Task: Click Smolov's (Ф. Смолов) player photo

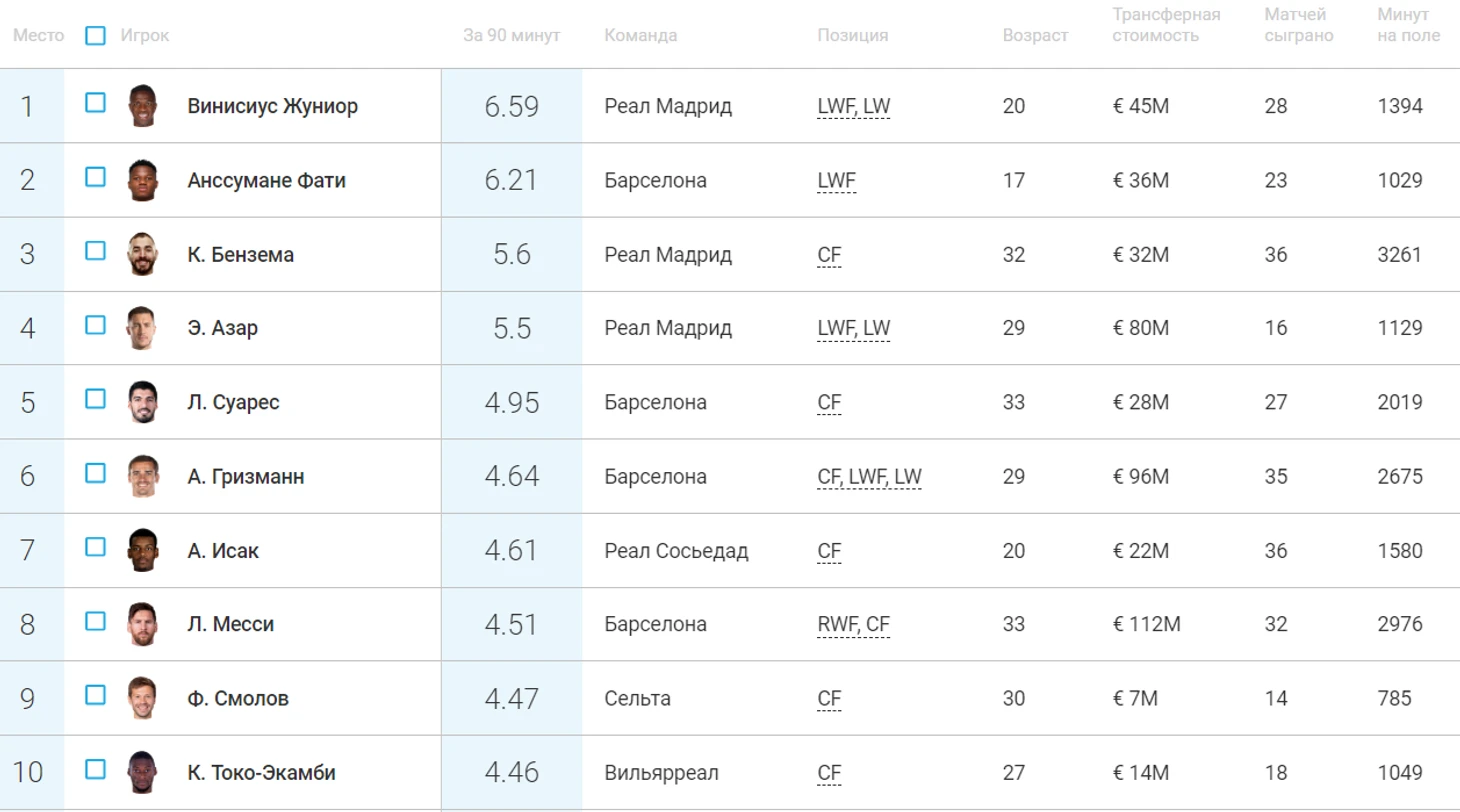Action: pyautogui.click(x=144, y=698)
